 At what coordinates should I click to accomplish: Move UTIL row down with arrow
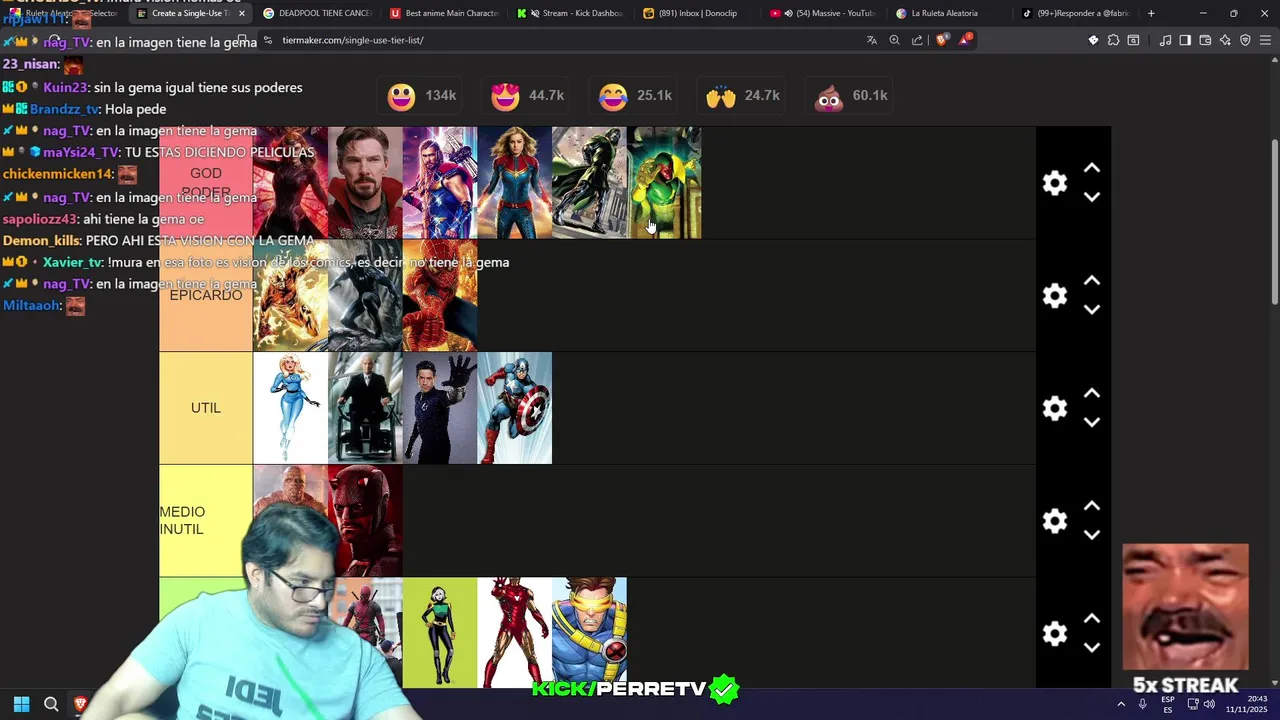point(1092,422)
